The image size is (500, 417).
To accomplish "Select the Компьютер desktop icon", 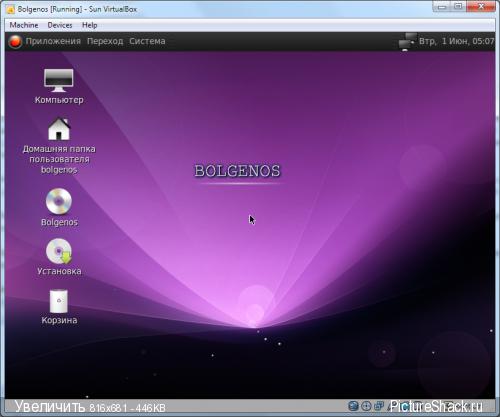I will click(59, 80).
